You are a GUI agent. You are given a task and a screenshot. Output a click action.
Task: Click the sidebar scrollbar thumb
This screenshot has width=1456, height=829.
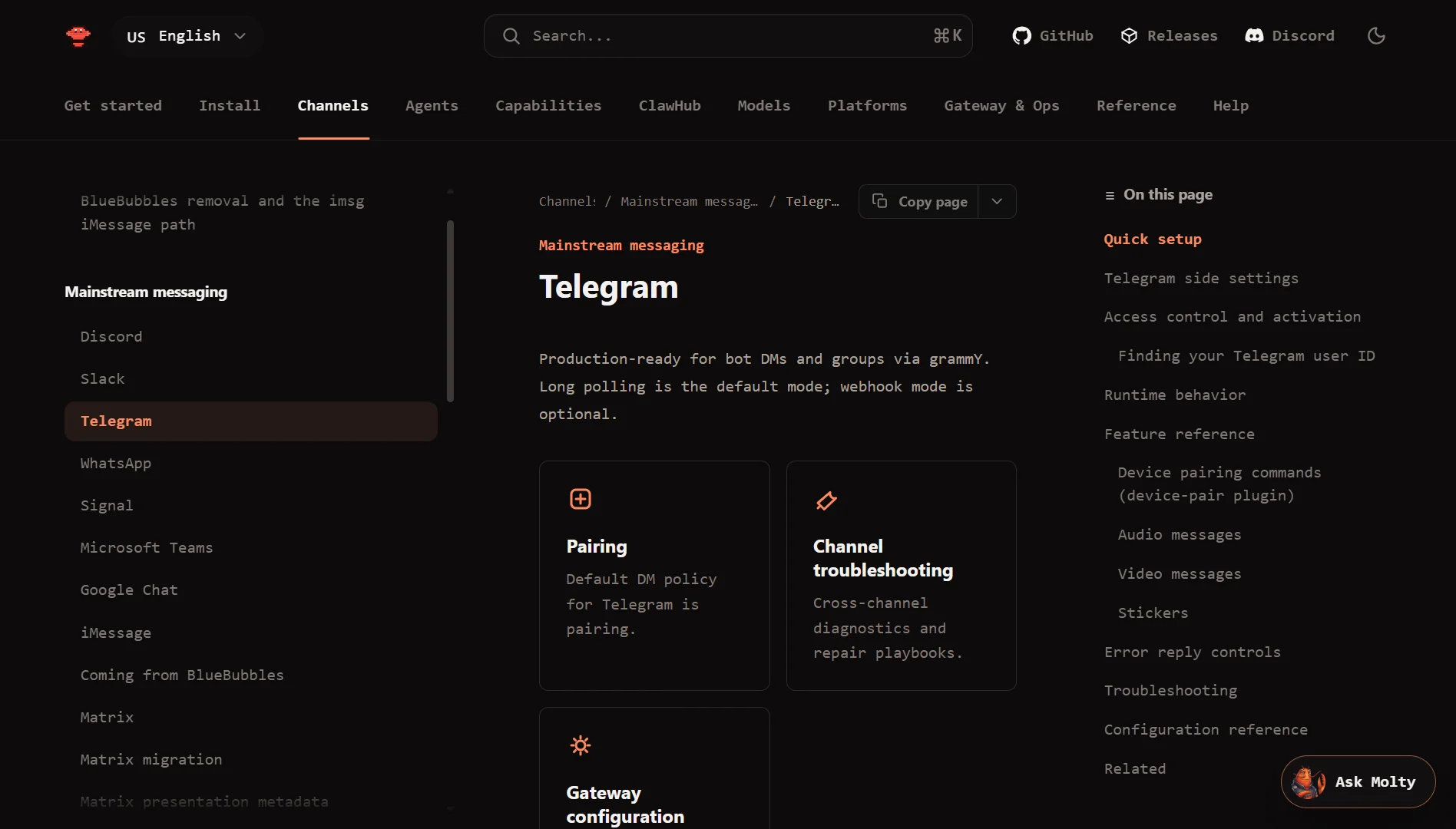(x=450, y=311)
